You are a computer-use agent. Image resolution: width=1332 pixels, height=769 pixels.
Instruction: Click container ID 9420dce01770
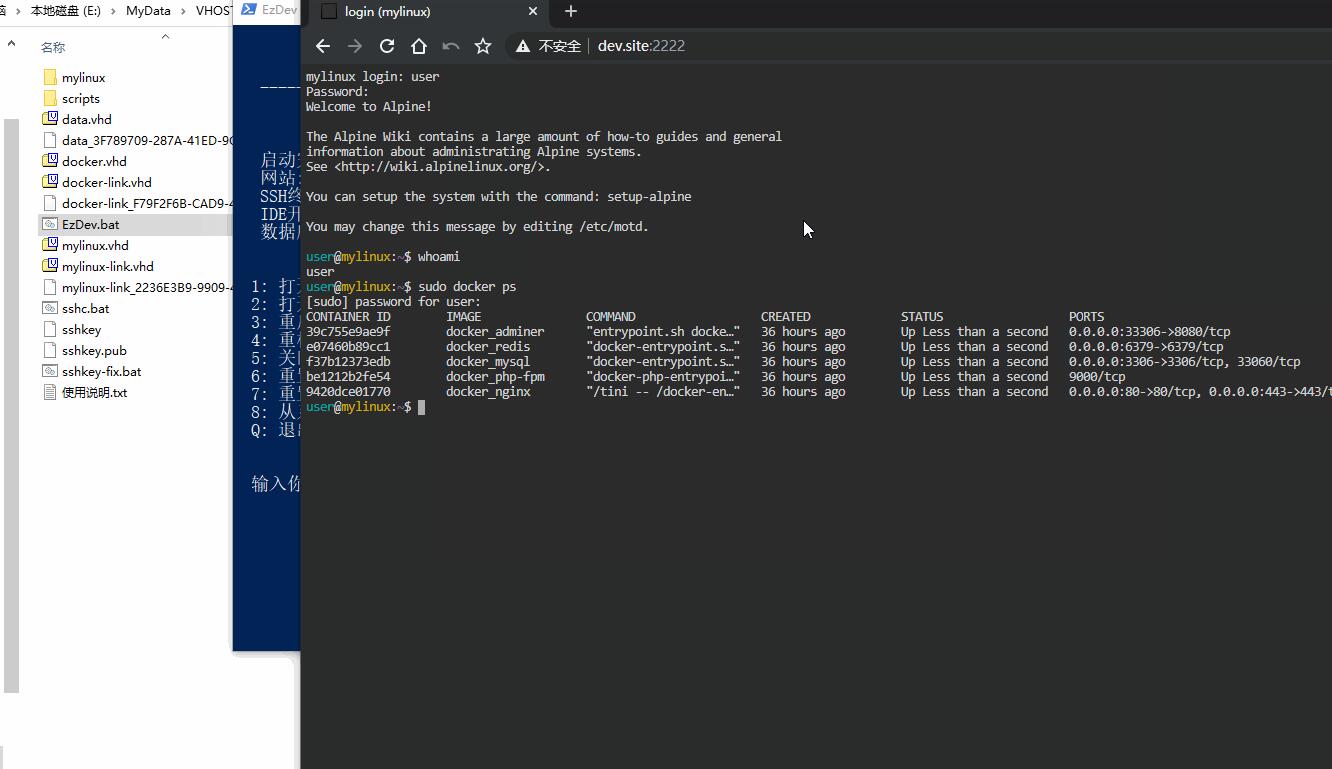(x=348, y=392)
